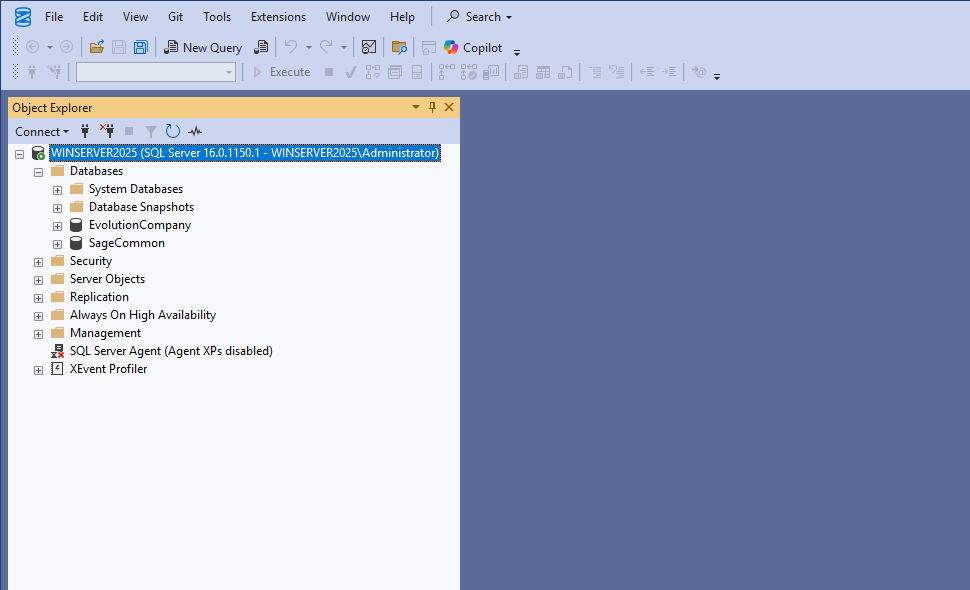The width and height of the screenshot is (970, 590).
Task: Expand the Security folder
Action: [x=39, y=261]
